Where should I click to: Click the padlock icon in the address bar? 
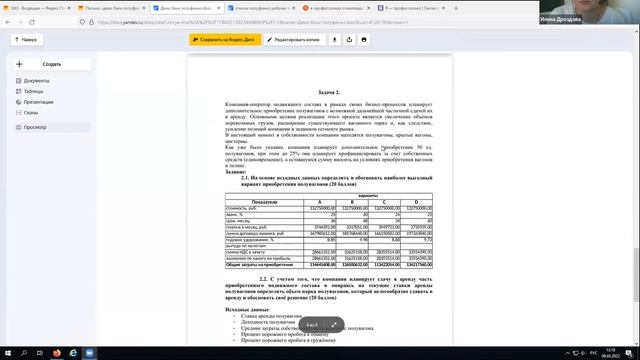(x=91, y=22)
